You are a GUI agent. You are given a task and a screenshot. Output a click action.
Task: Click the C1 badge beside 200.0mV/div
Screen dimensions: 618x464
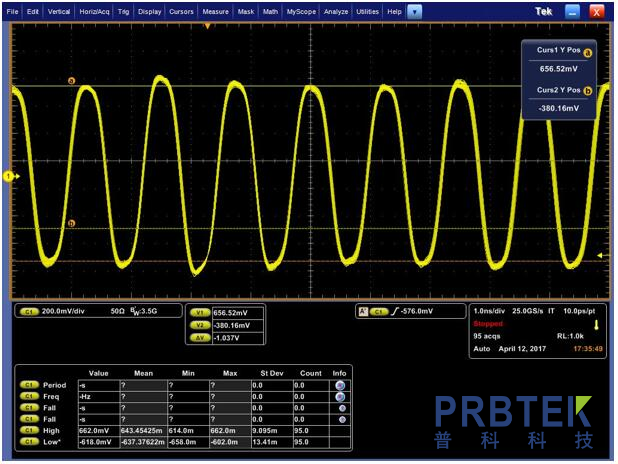[29, 311]
